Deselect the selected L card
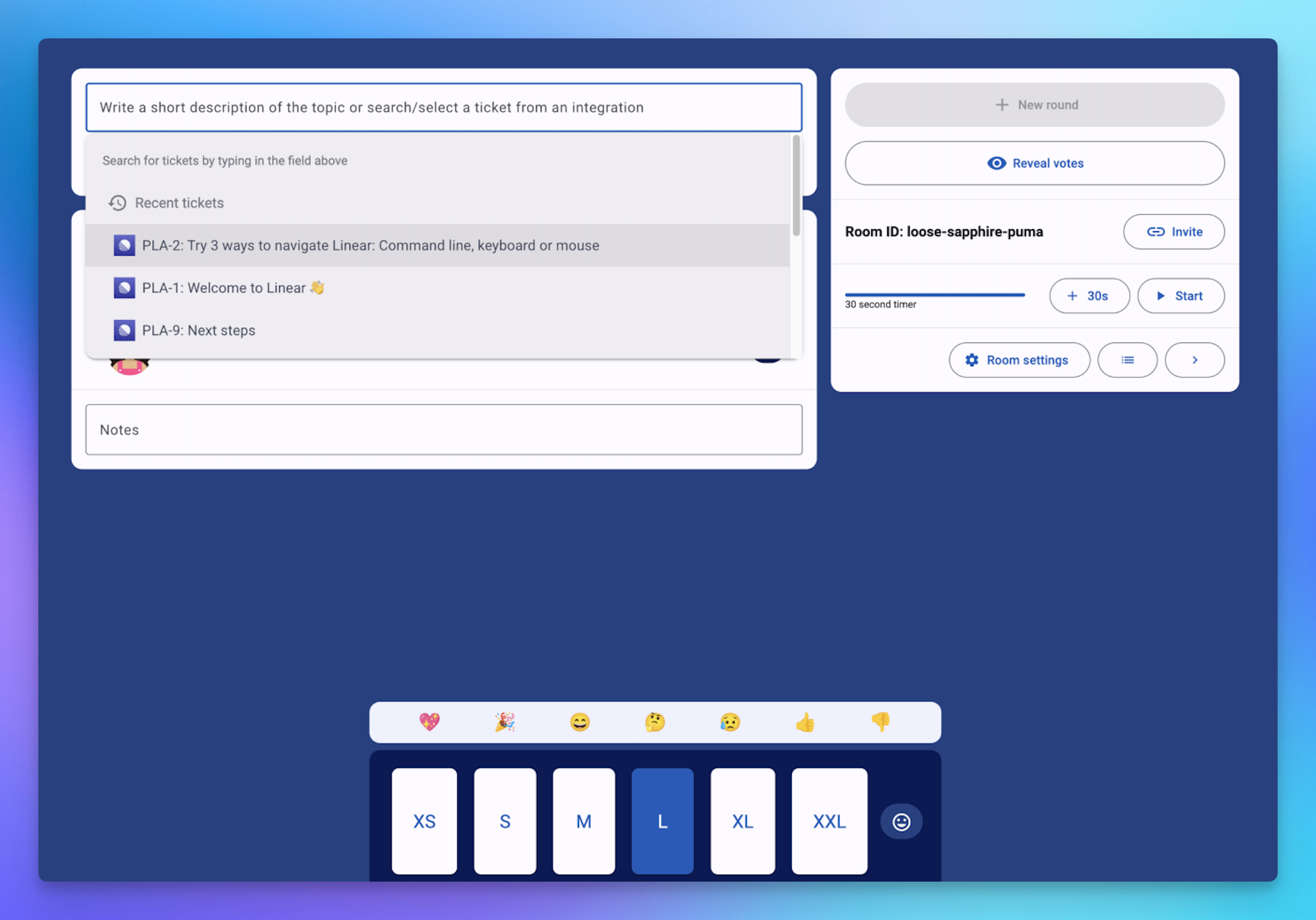Image resolution: width=1316 pixels, height=920 pixels. (x=662, y=821)
